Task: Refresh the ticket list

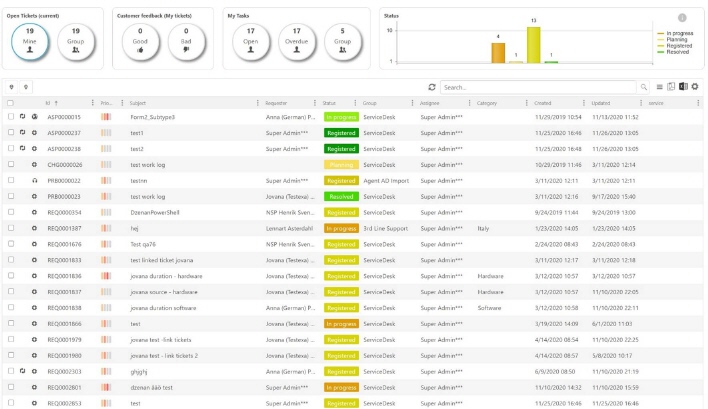Action: [432, 87]
